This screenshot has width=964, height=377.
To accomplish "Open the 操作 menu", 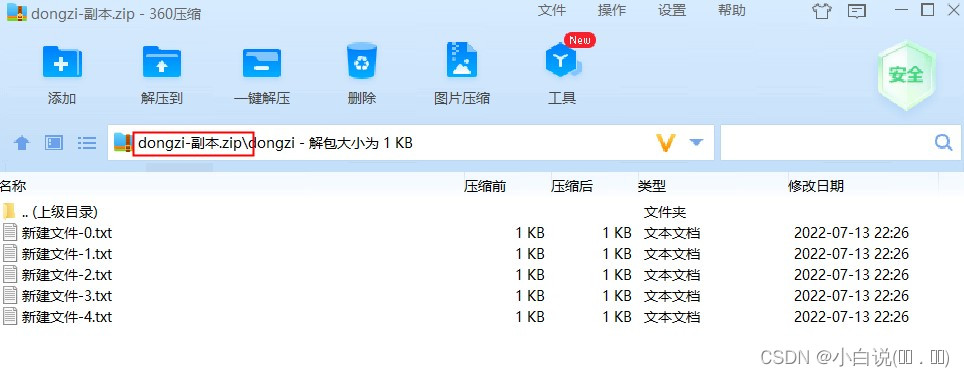I will (x=612, y=10).
